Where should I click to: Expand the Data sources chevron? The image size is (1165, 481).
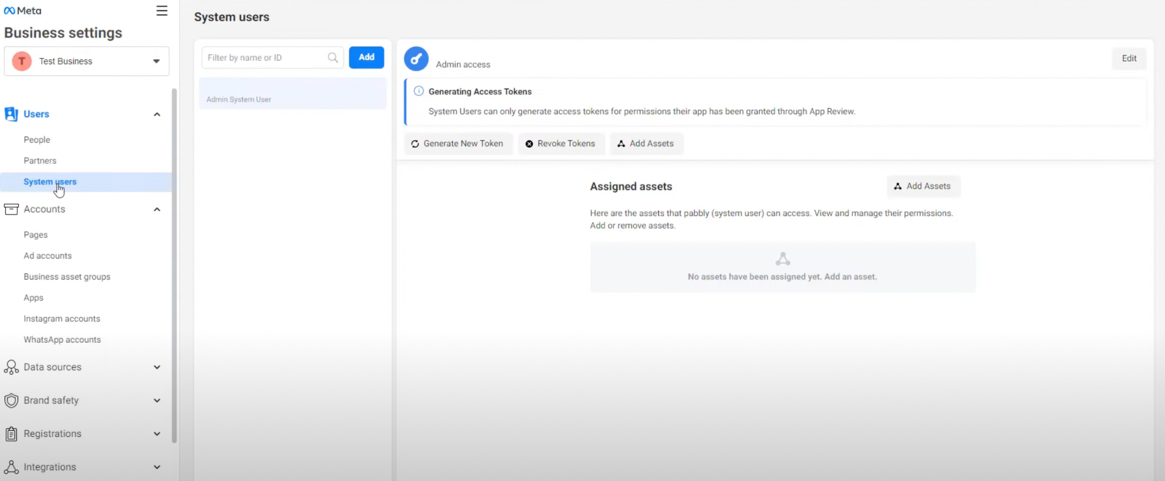[x=157, y=367]
